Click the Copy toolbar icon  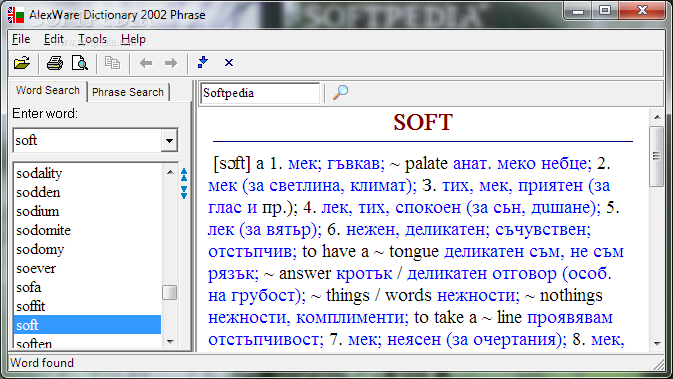point(112,63)
